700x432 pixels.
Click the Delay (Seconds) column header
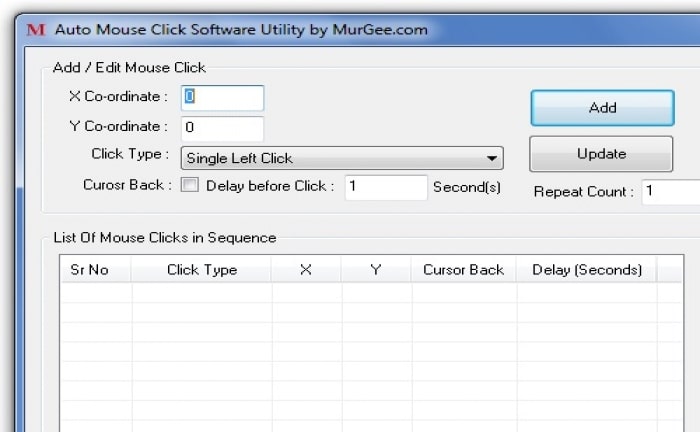pyautogui.click(x=587, y=269)
